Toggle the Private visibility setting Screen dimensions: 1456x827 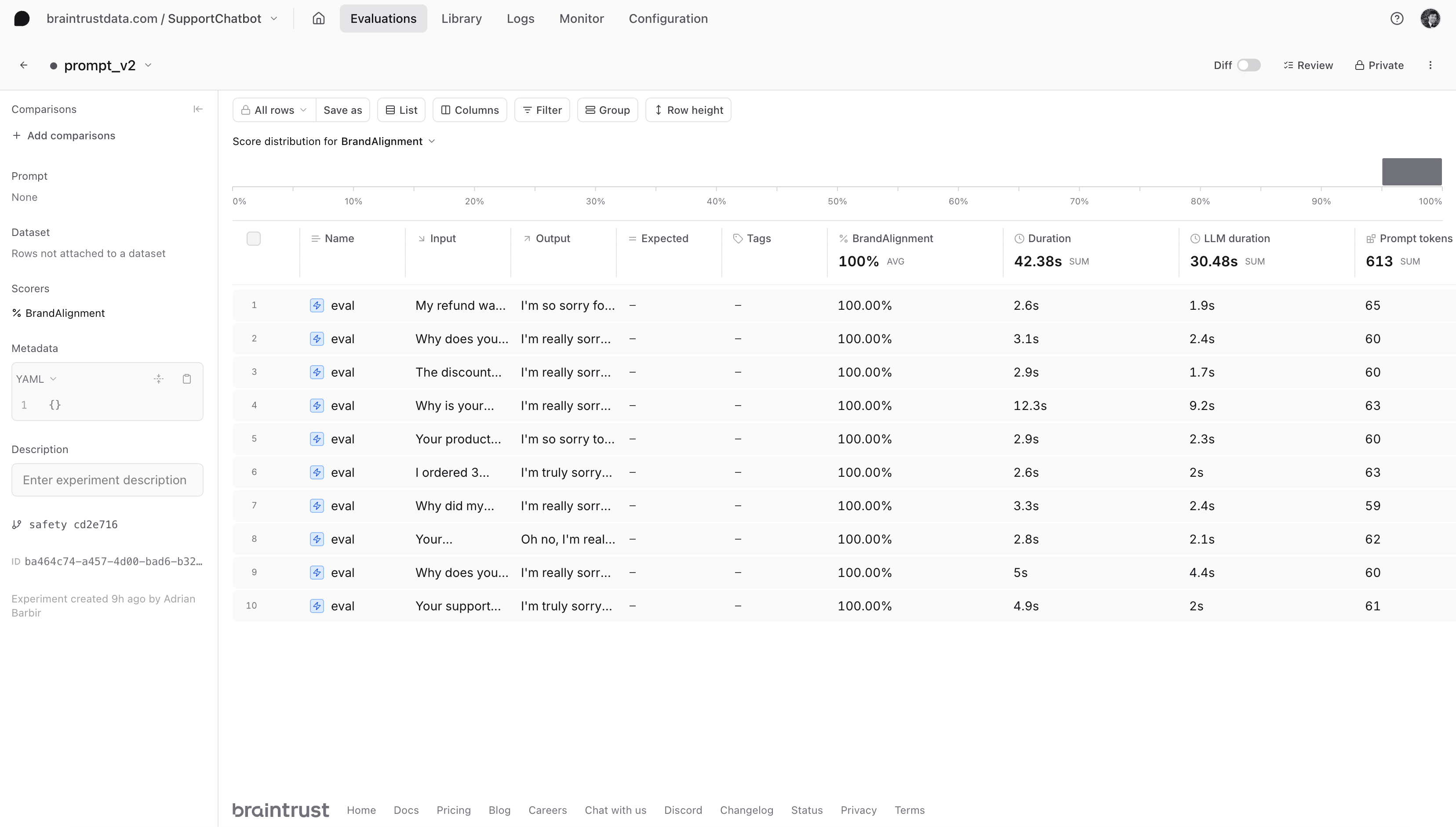click(1379, 65)
